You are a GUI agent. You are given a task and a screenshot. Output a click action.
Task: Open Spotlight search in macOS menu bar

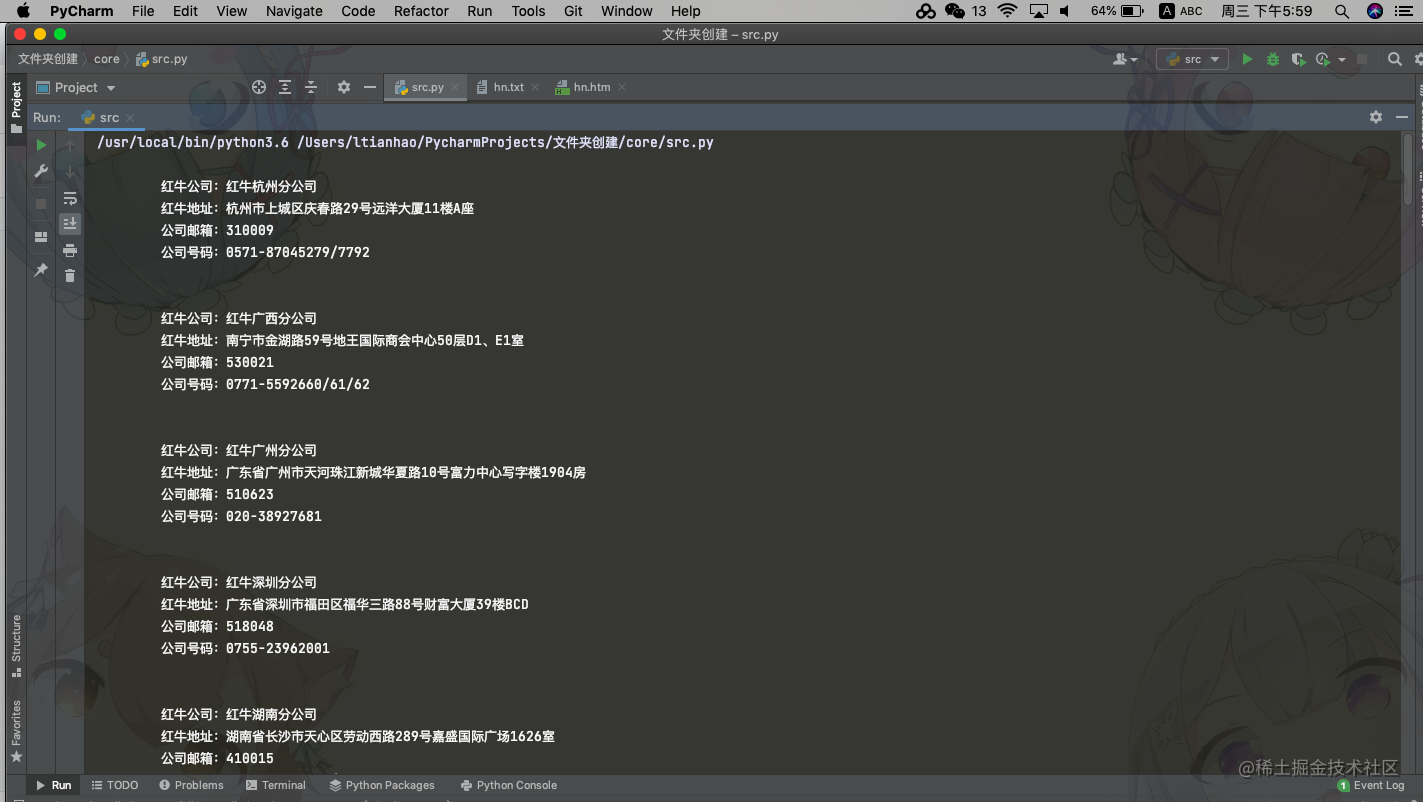click(x=1342, y=11)
